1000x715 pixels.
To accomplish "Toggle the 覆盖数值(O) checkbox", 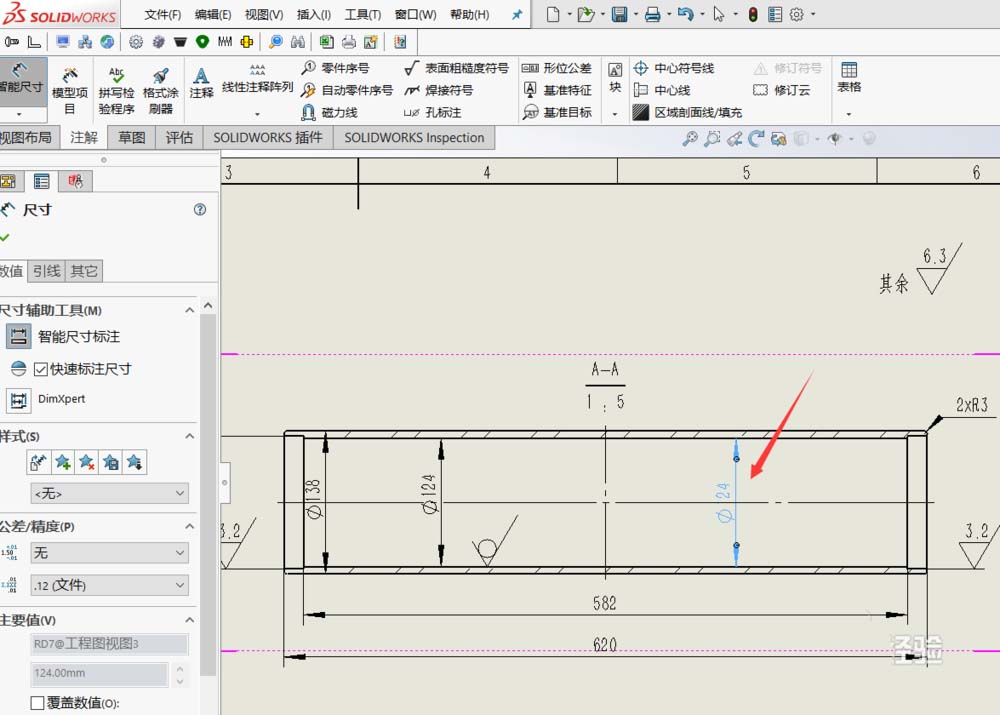I will 37,703.
